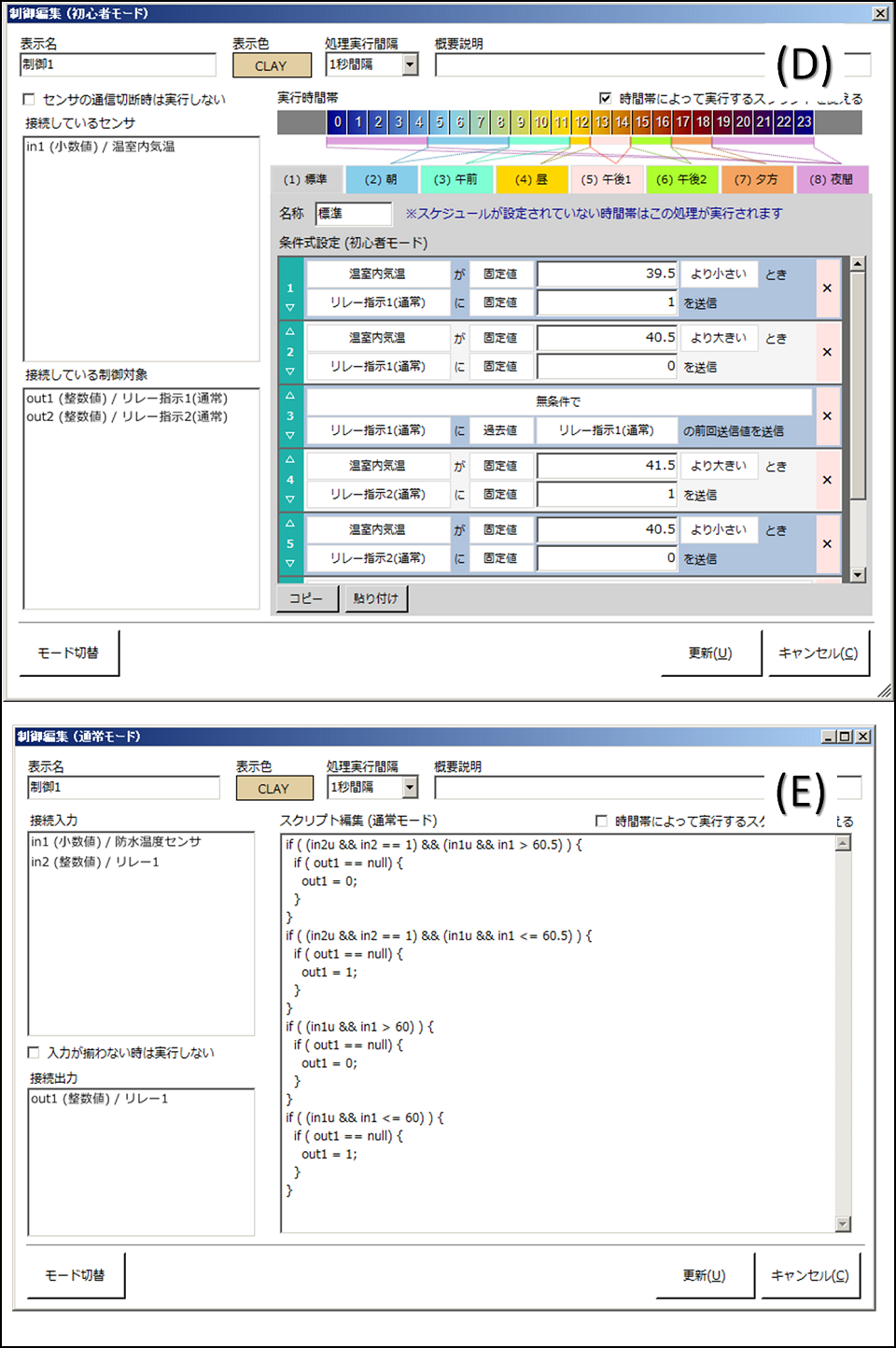Change row 4 comparison より大きい
Image resolution: width=896 pixels, height=1348 pixels.
[x=718, y=465]
